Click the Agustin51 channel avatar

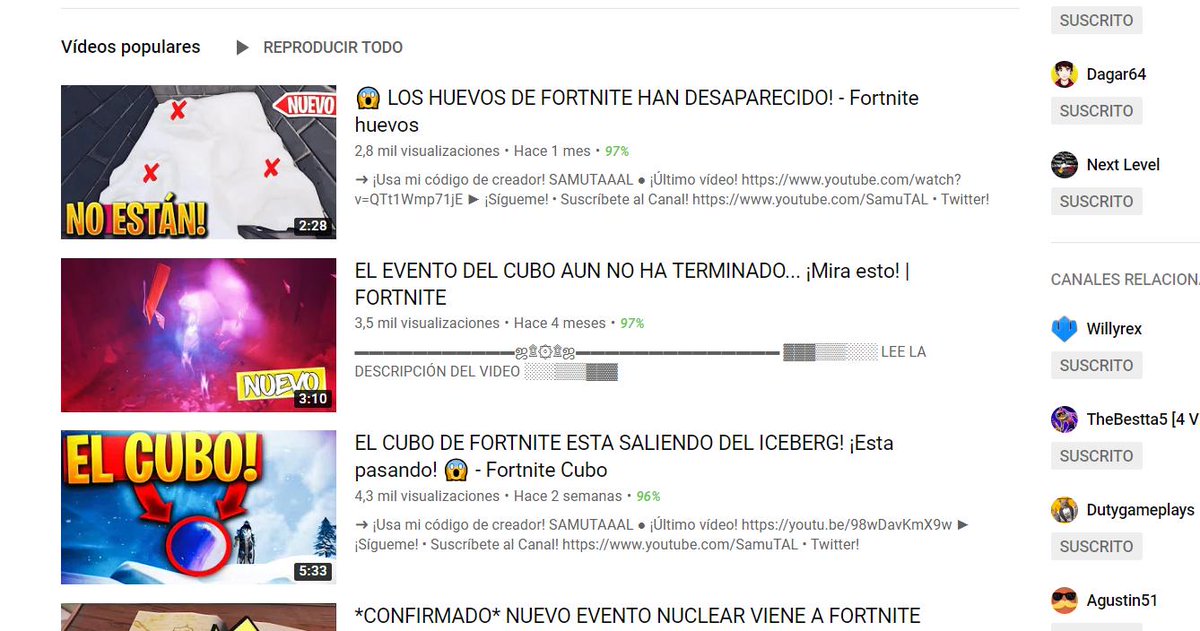coord(1064,601)
